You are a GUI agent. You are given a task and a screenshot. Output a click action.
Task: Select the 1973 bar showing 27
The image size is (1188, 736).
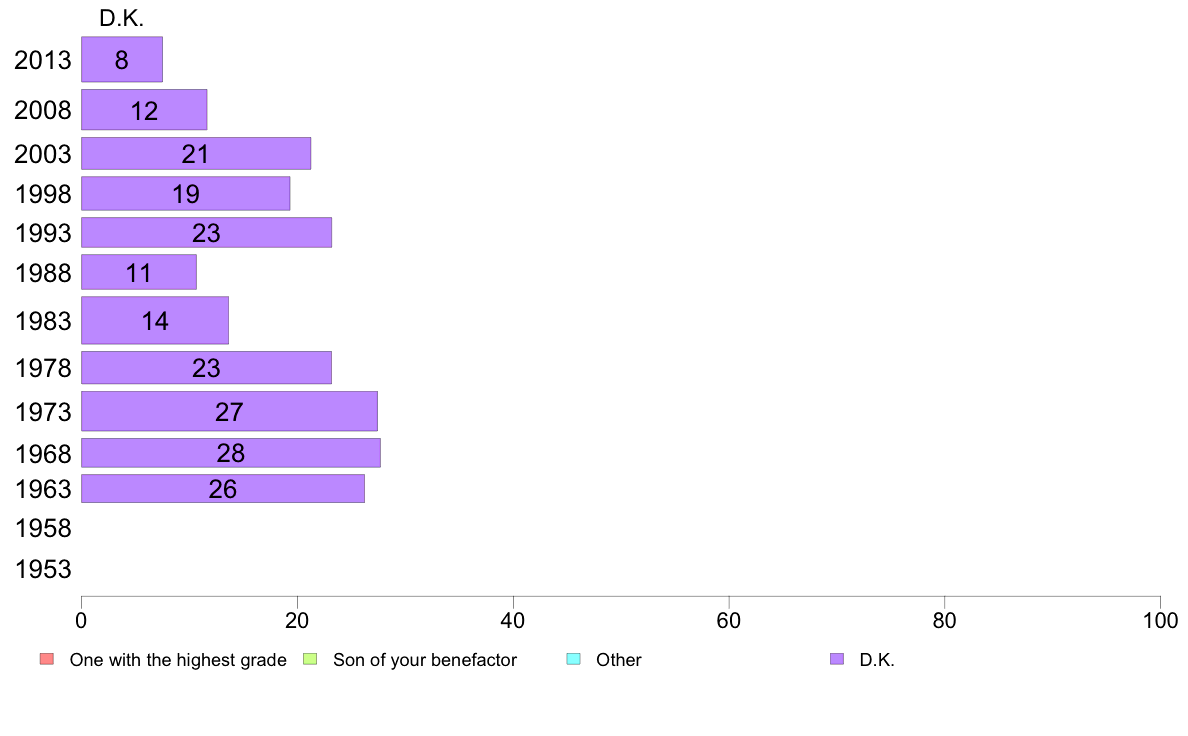point(229,411)
